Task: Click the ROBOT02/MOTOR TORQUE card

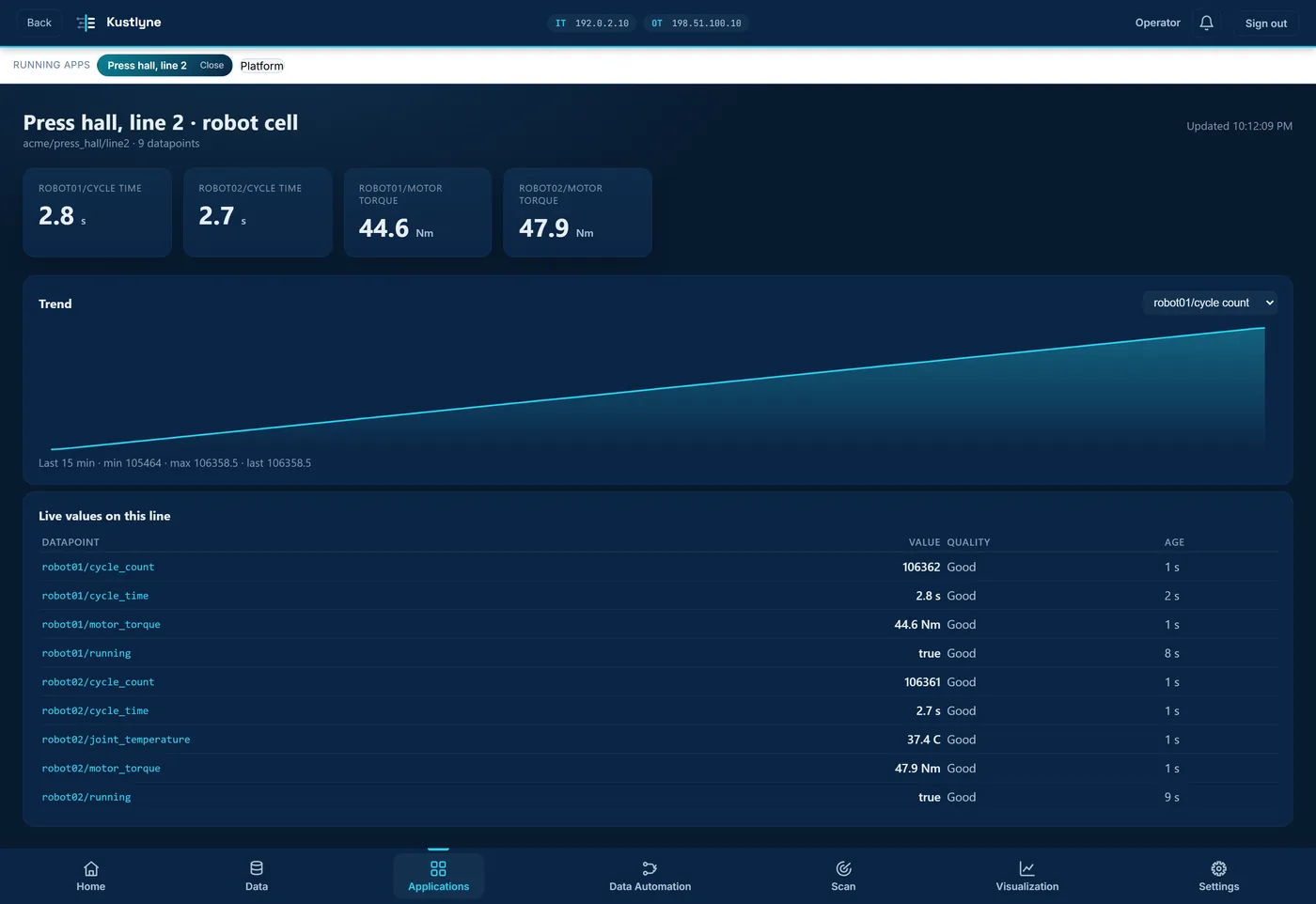Action: (x=578, y=212)
